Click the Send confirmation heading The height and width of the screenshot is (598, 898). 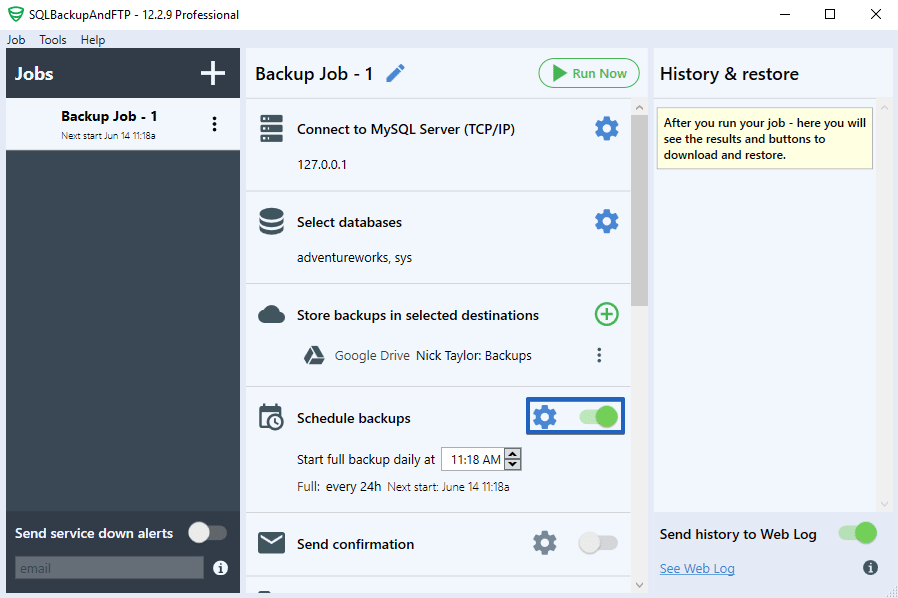355,544
